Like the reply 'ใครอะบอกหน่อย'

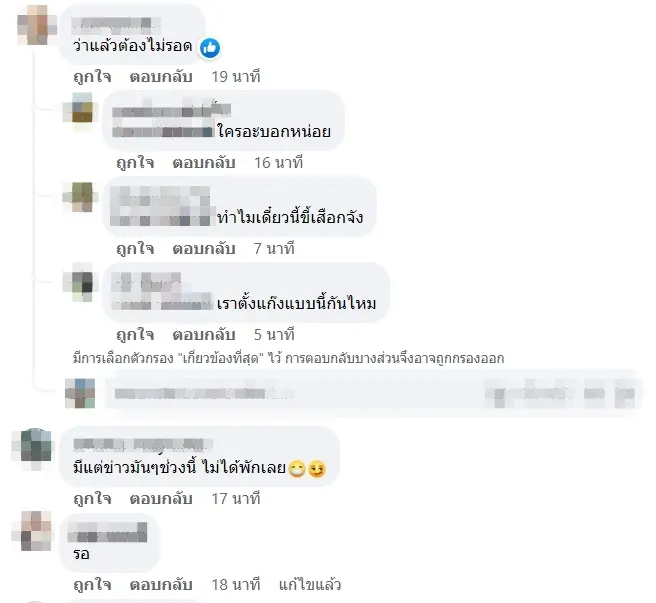point(136,162)
